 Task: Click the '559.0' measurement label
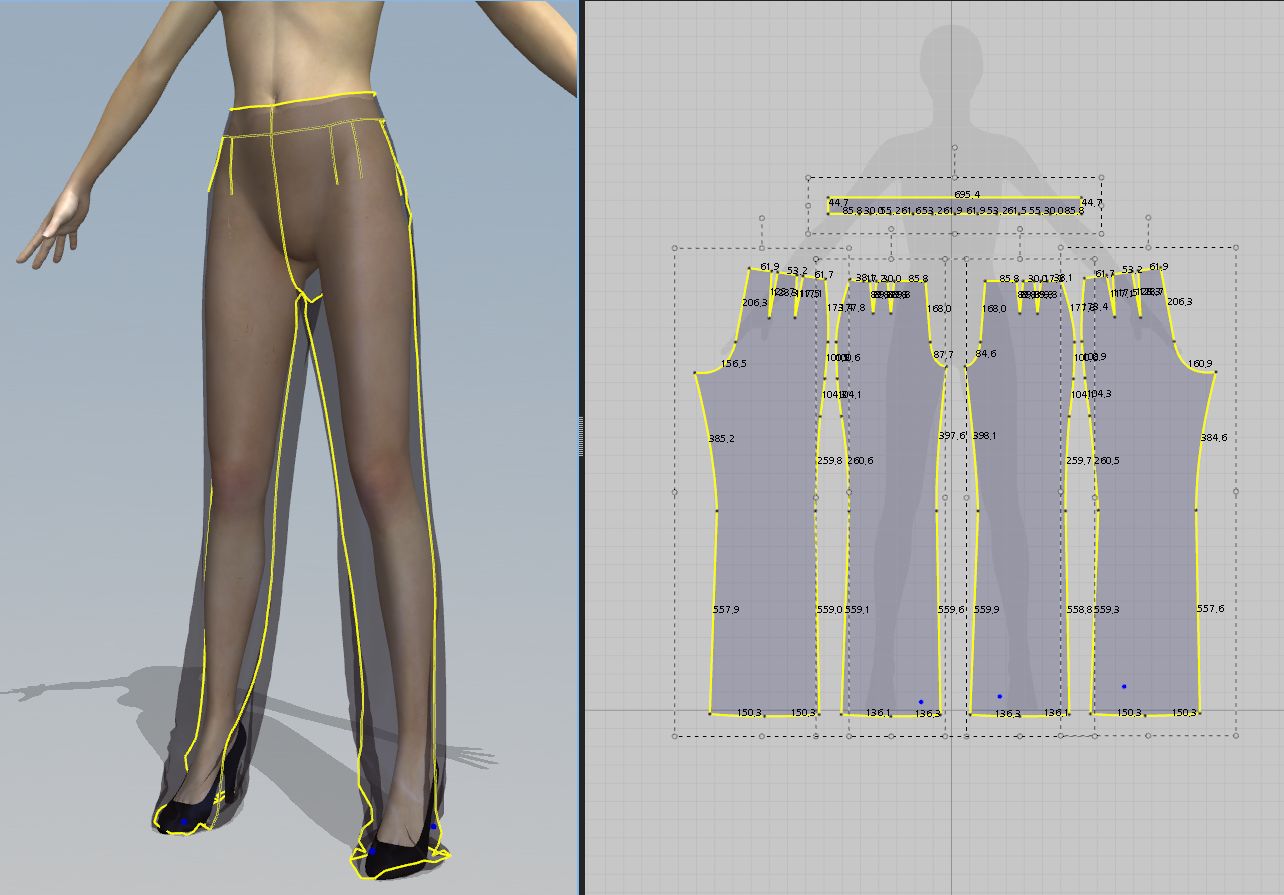[x=831, y=609]
